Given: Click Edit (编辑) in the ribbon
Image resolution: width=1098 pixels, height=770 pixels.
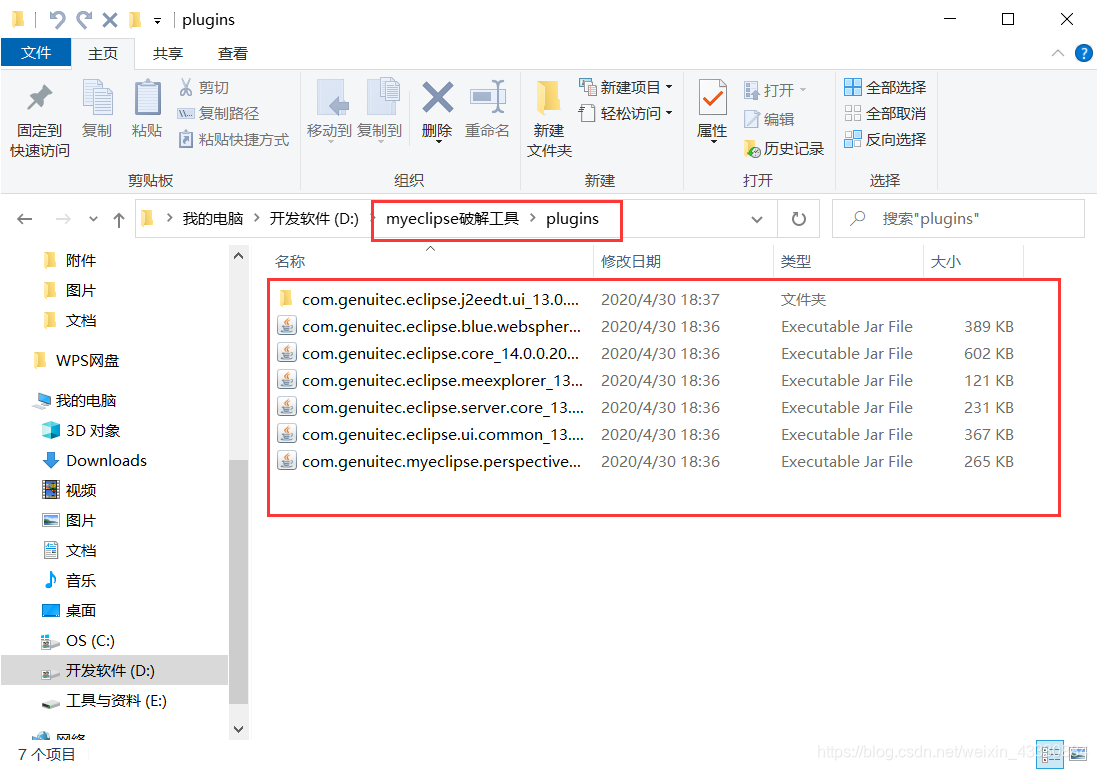Looking at the screenshot, I should click(769, 119).
